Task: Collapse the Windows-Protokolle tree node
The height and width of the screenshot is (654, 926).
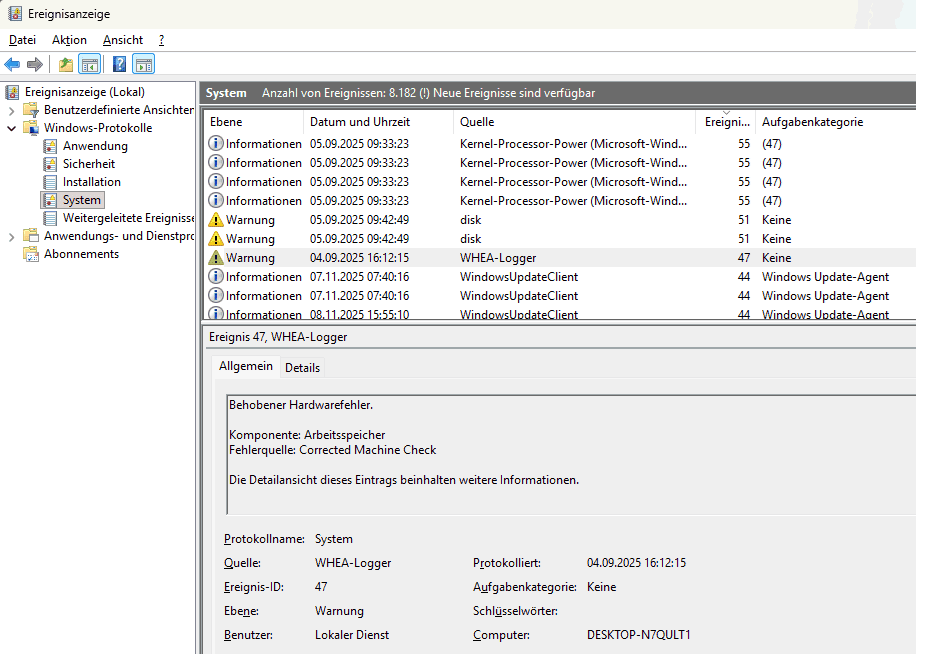Action: (11, 128)
